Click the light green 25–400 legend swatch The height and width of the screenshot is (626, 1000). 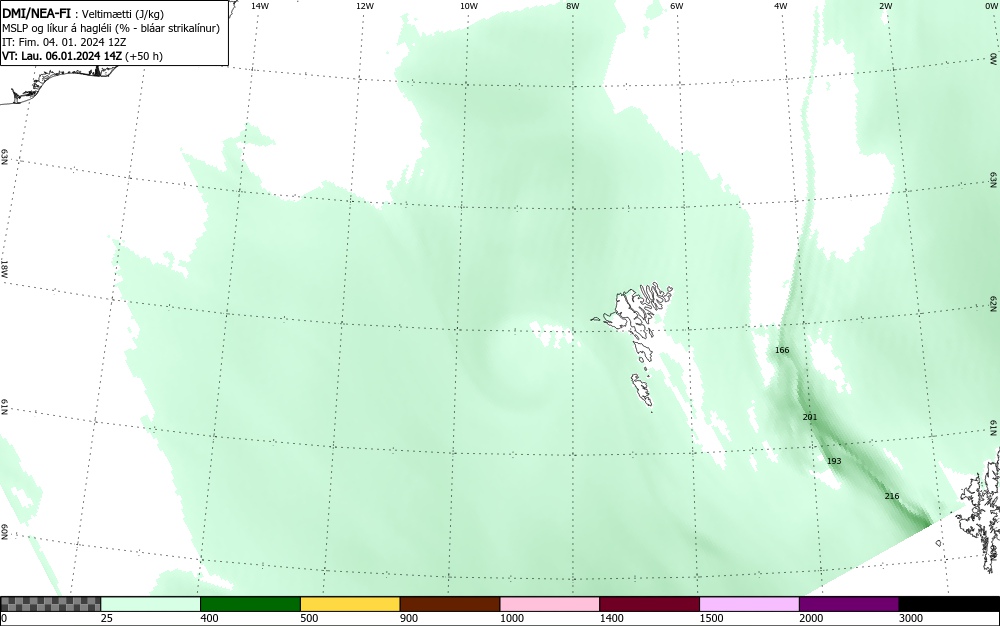(x=150, y=604)
